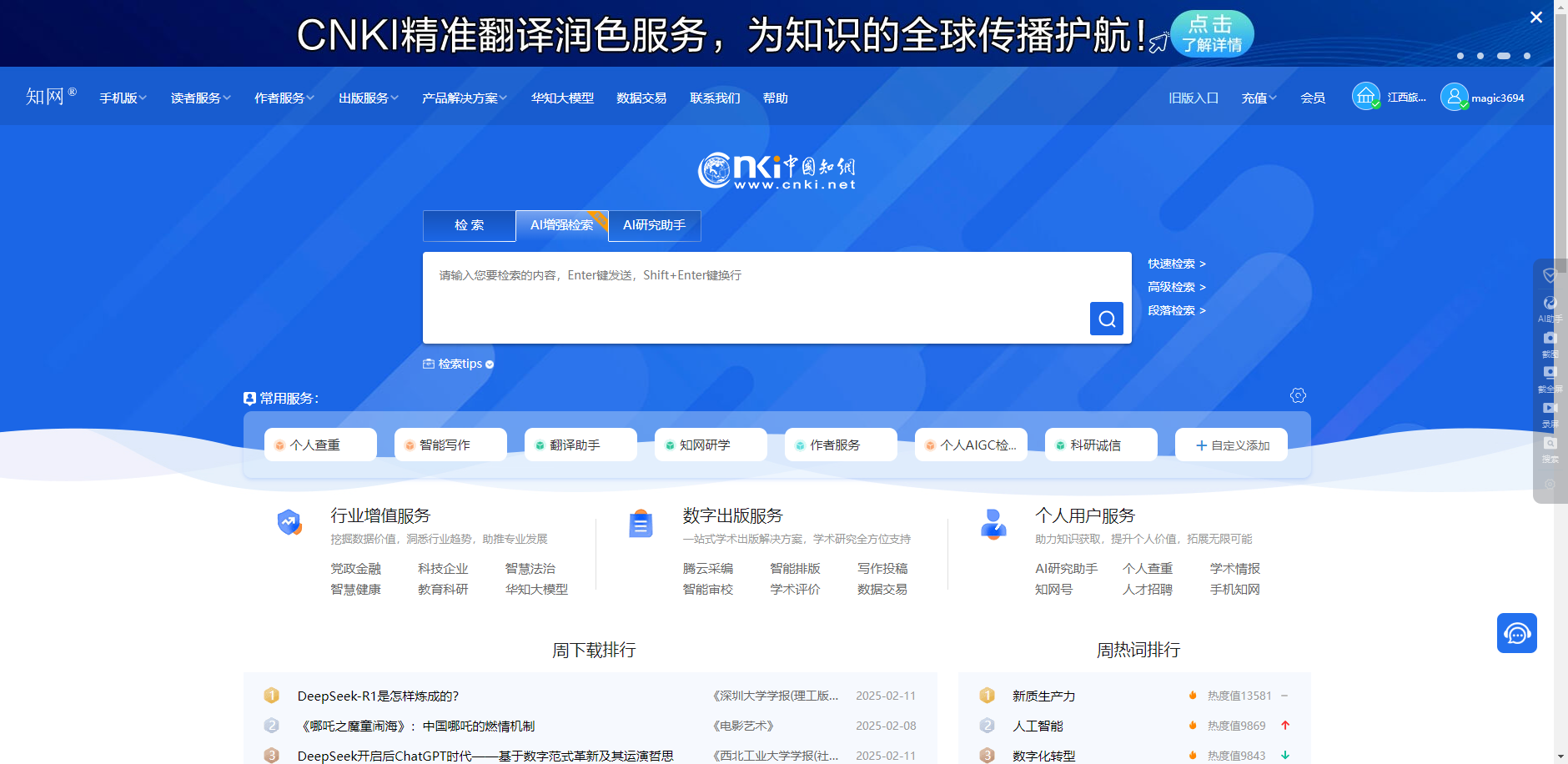The image size is (1568, 764).
Task: Open AI助手 in the side toolbar
Action: click(1550, 309)
